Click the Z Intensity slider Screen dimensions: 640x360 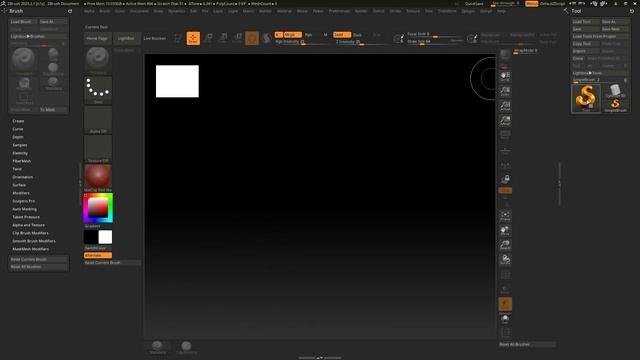point(360,42)
